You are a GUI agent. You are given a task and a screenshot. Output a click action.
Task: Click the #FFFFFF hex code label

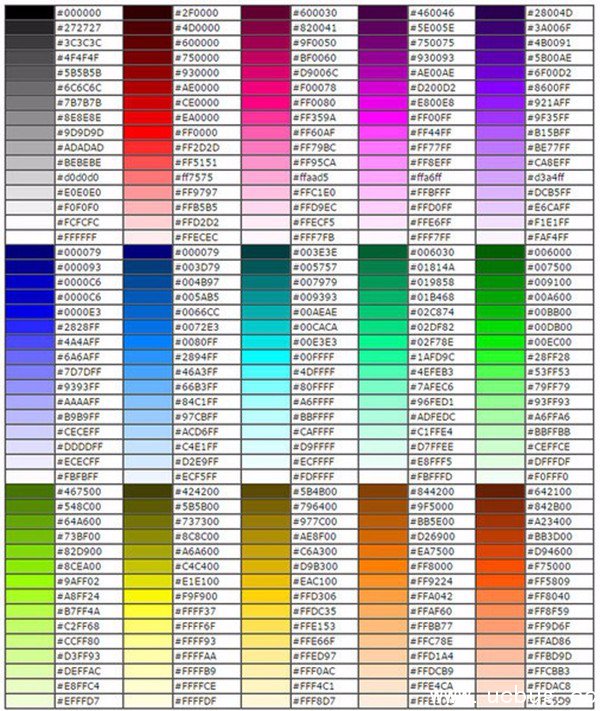point(80,237)
